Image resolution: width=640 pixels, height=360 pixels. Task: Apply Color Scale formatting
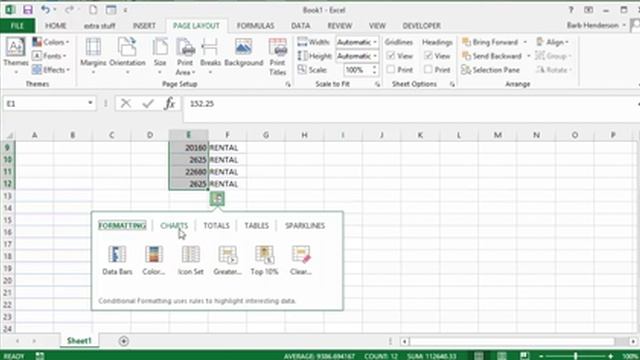coord(154,260)
